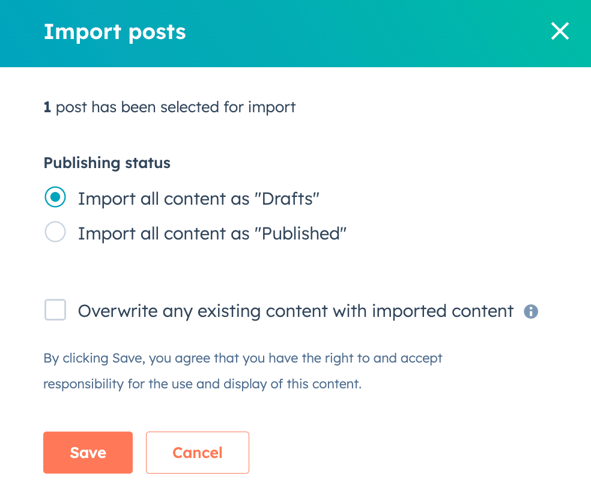Open the overwrite content info tooltip icon
The image size is (591, 497).
[x=531, y=312]
